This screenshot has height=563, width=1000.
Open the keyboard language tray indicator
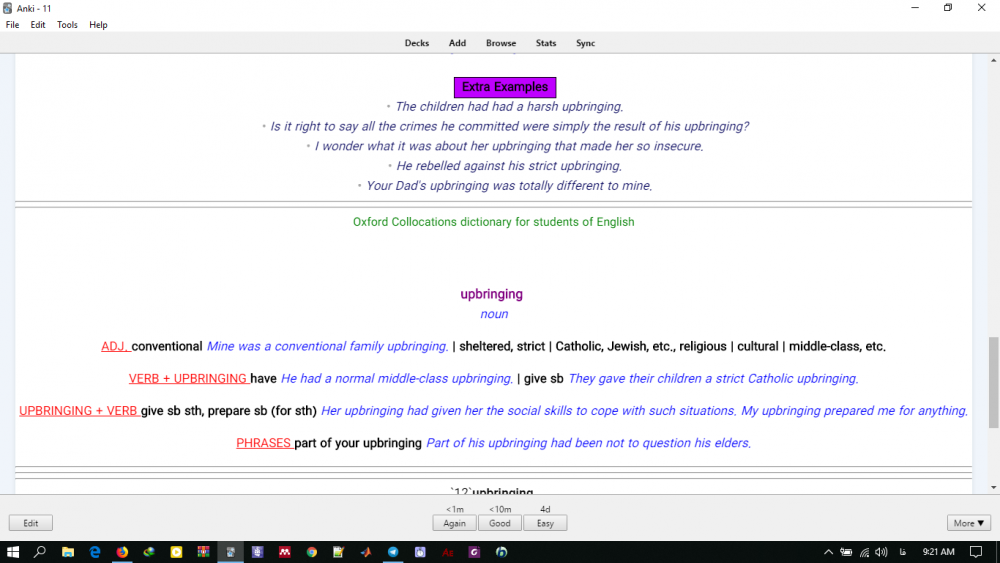coord(903,552)
